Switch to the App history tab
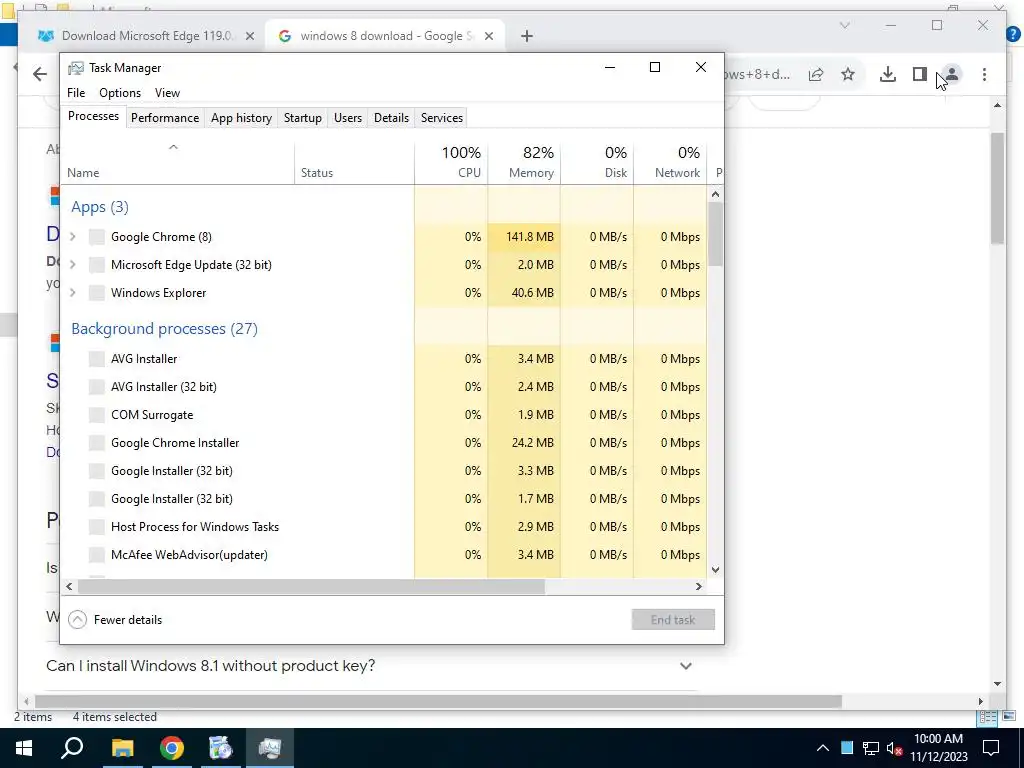Viewport: 1024px width, 768px height. pyautogui.click(x=241, y=118)
